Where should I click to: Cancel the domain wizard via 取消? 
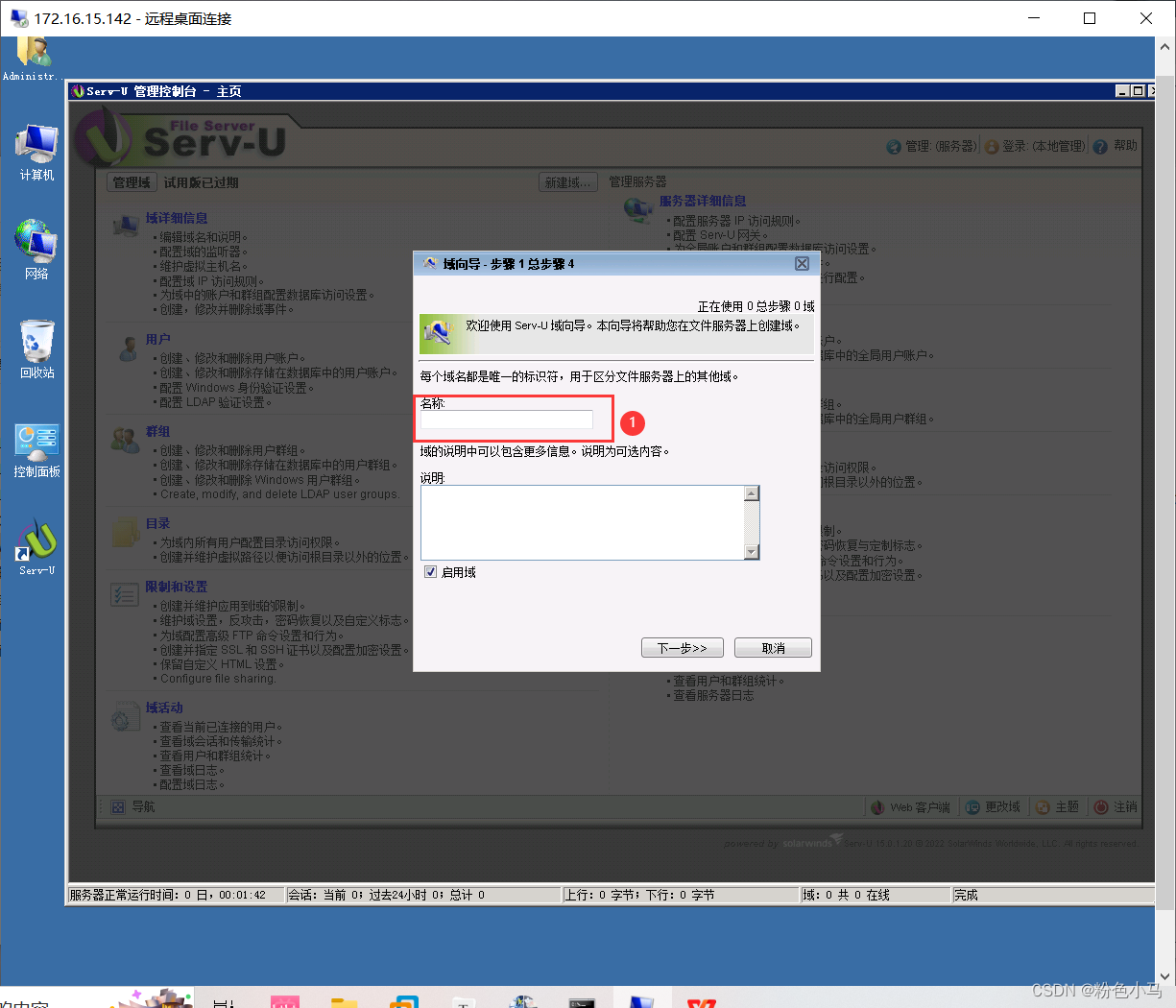coord(772,647)
